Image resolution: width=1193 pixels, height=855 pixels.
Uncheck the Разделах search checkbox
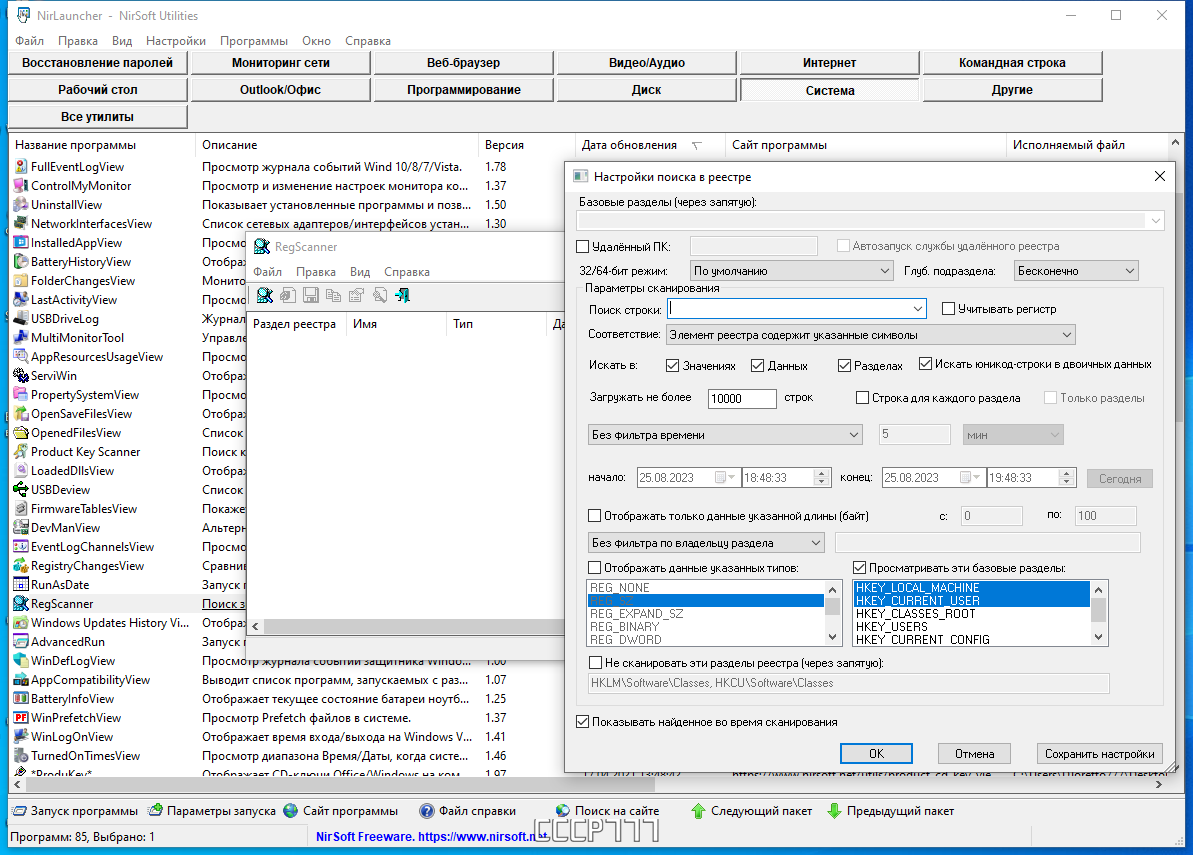coord(844,366)
